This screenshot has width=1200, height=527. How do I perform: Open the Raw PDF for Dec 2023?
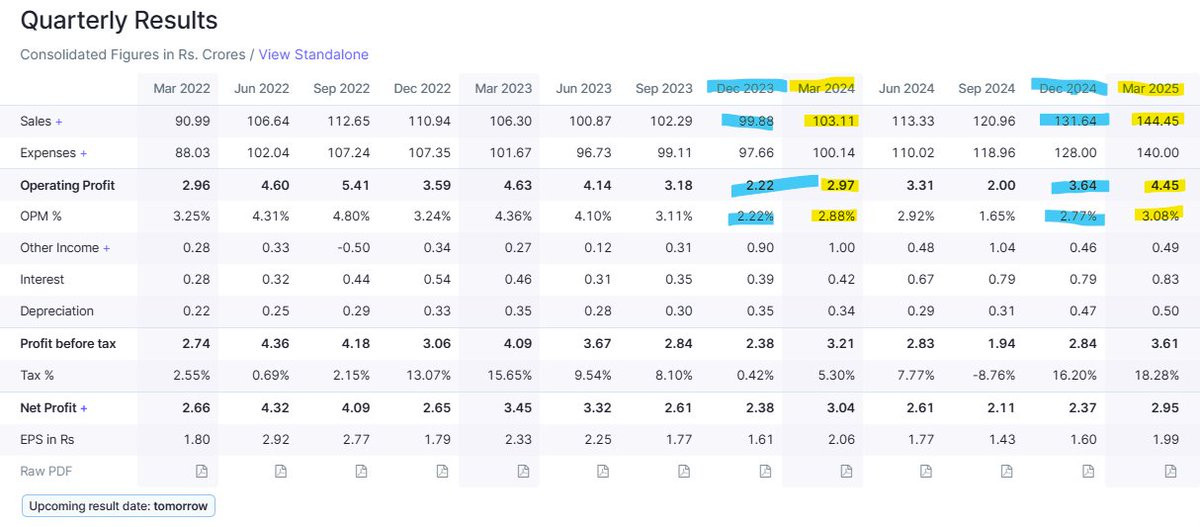pos(764,471)
